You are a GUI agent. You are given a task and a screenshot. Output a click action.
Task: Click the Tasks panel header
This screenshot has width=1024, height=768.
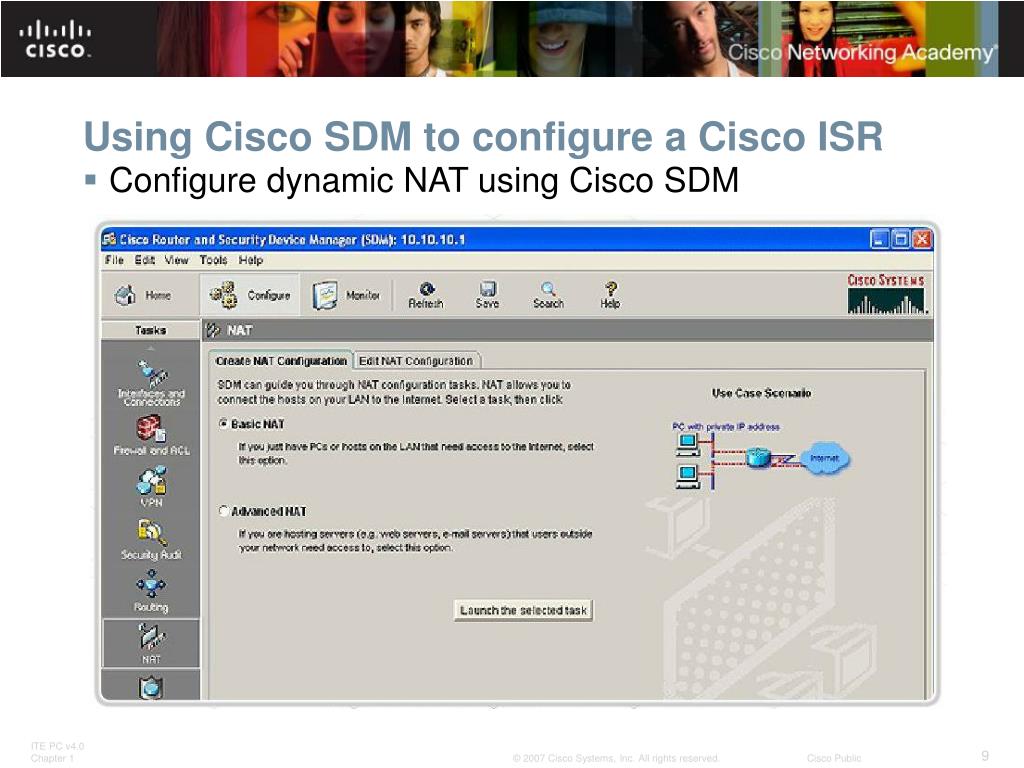pos(150,330)
